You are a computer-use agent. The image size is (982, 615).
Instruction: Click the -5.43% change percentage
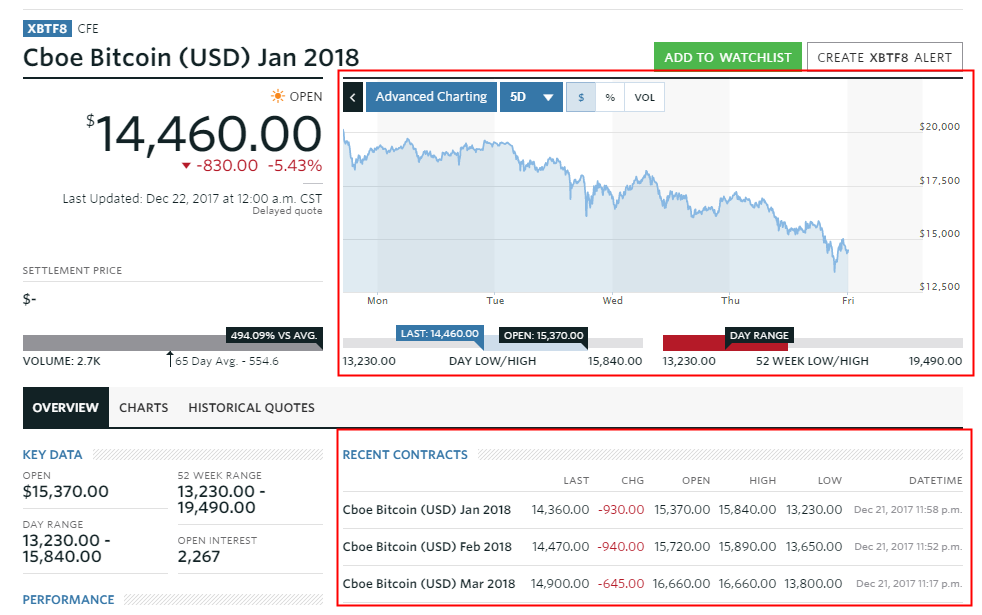click(x=295, y=166)
